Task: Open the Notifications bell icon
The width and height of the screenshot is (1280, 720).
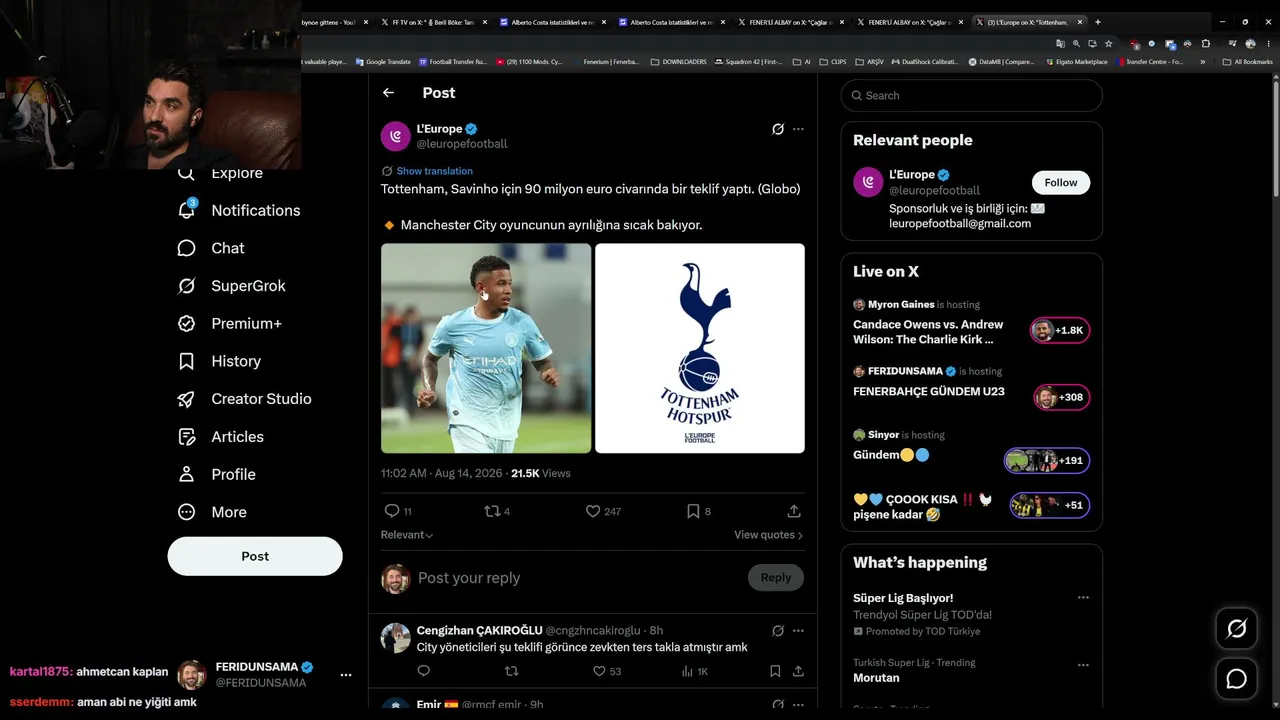Action: coord(186,210)
